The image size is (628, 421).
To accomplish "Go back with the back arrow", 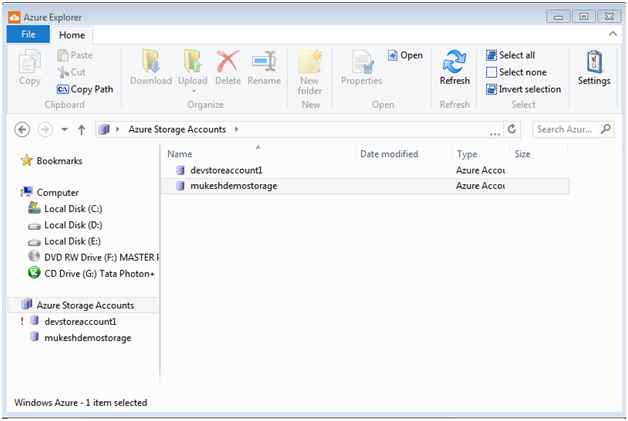I will (x=22, y=129).
